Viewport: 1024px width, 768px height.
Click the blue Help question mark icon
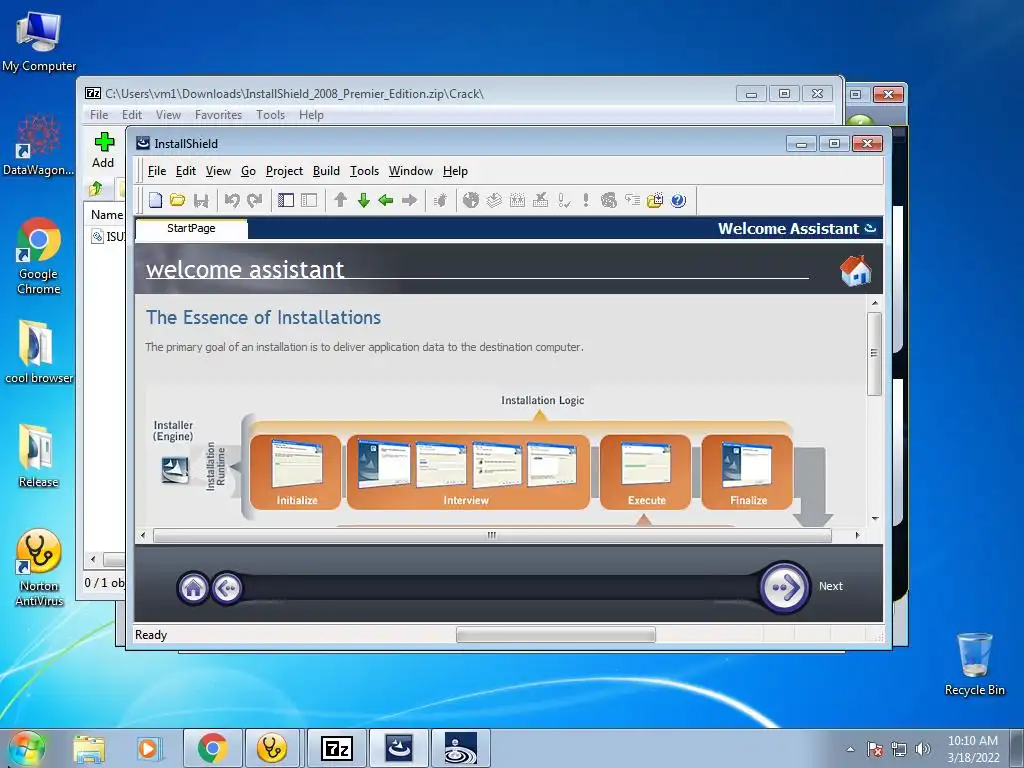click(679, 200)
